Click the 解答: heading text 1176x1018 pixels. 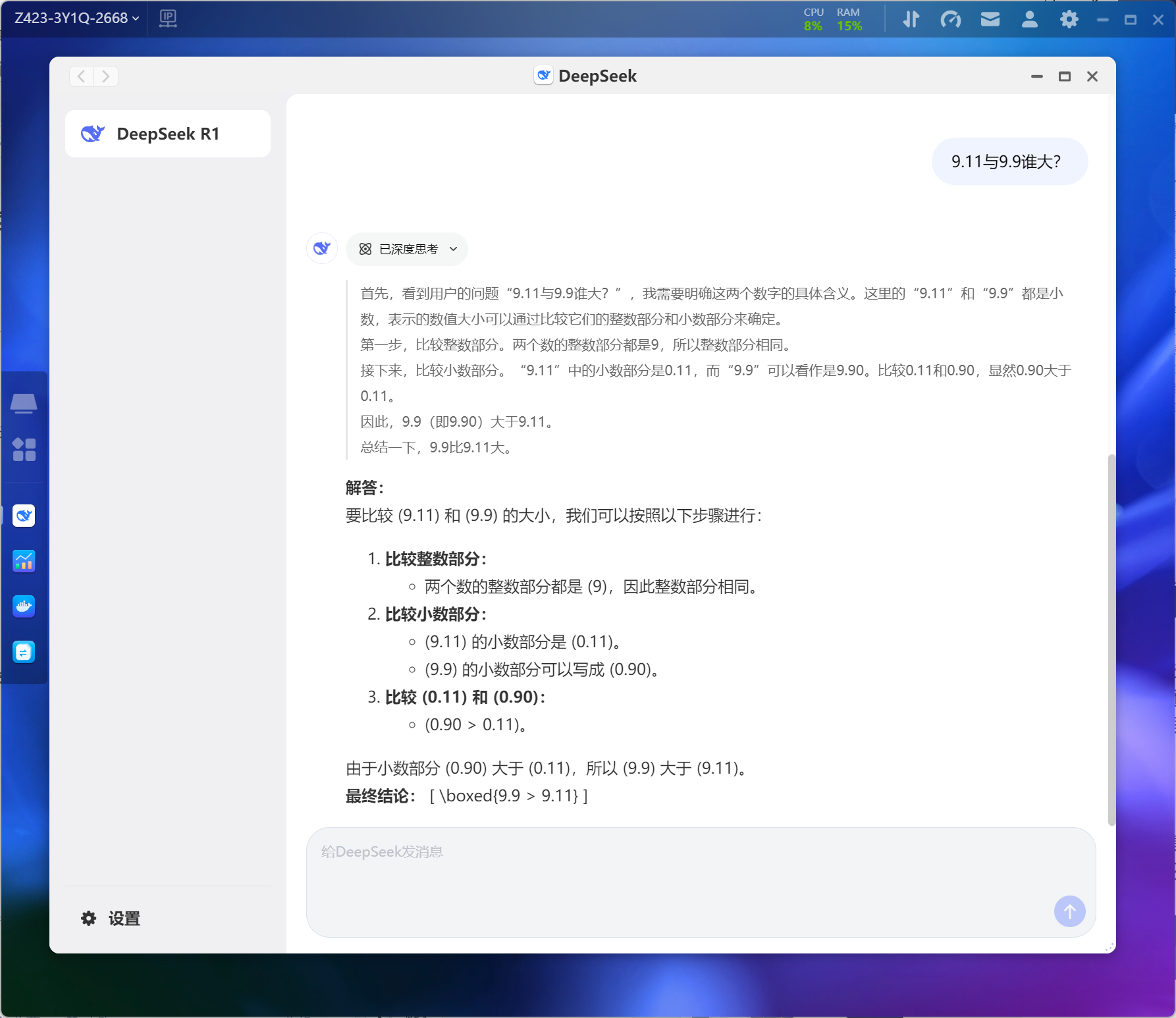pos(365,488)
